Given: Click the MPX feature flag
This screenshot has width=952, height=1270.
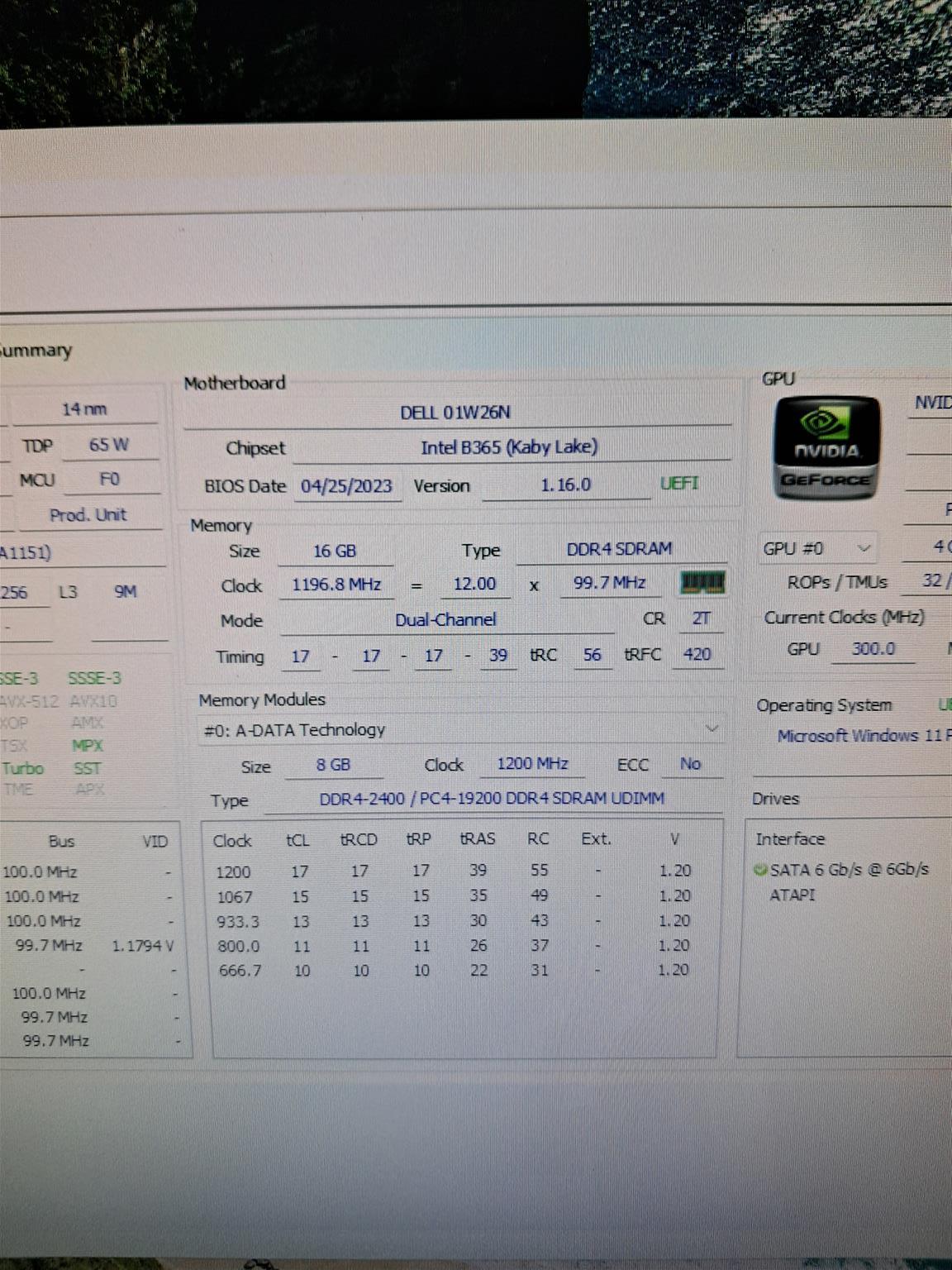Looking at the screenshot, I should 88,746.
